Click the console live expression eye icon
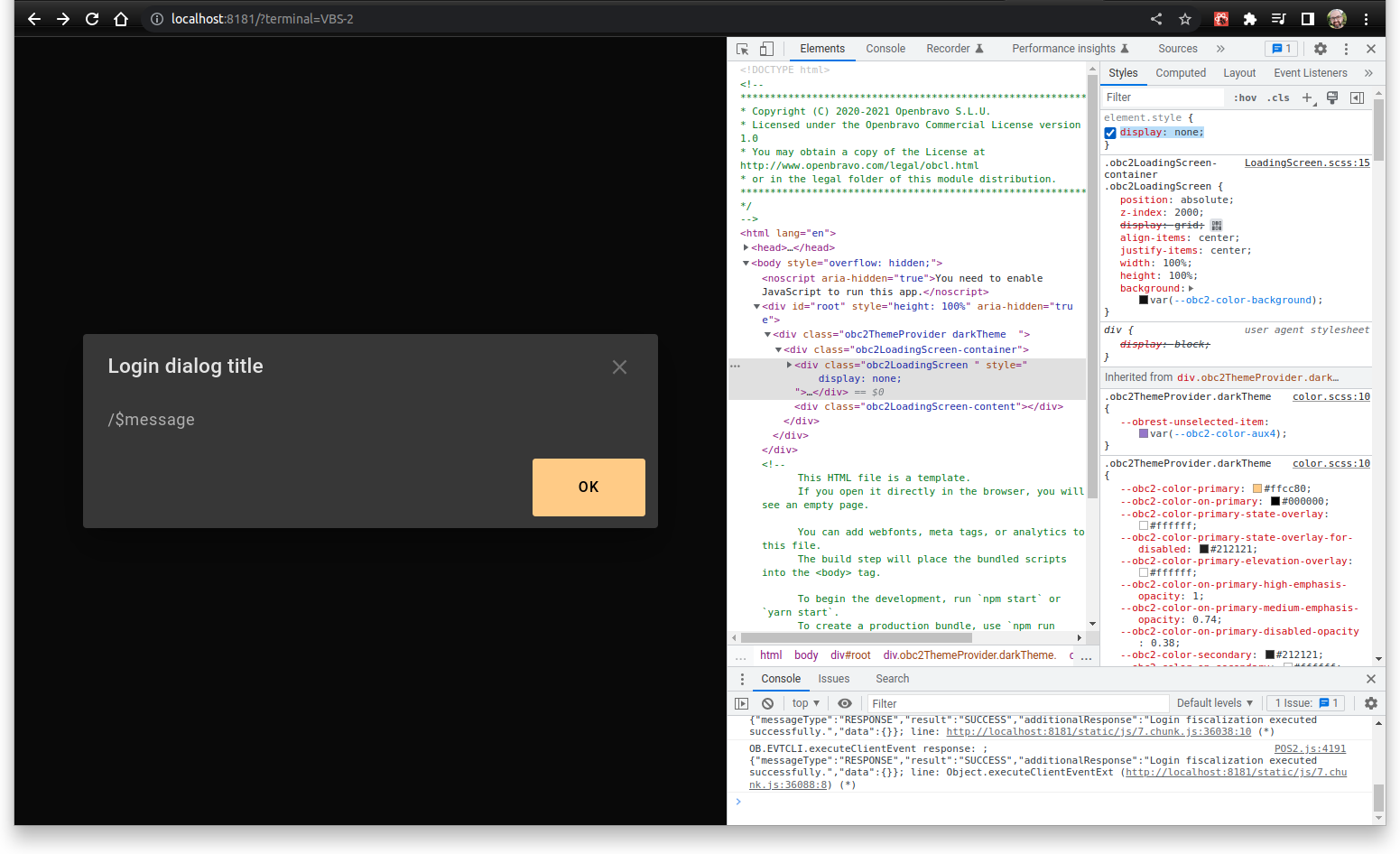Image resolution: width=1400 pixels, height=854 pixels. 844,703
